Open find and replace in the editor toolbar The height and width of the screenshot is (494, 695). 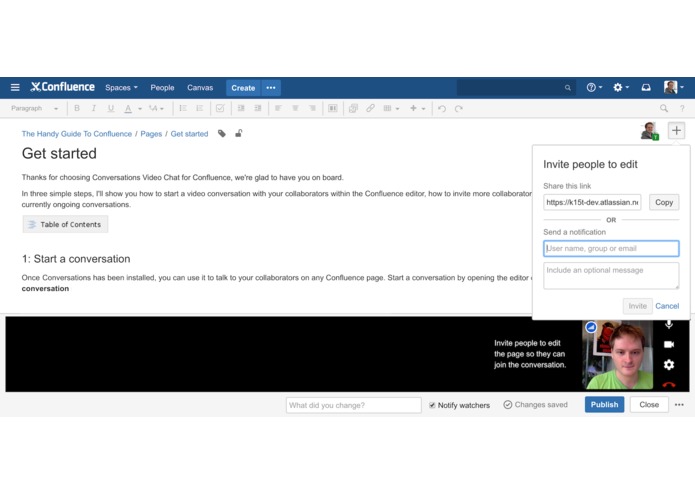[x=664, y=108]
